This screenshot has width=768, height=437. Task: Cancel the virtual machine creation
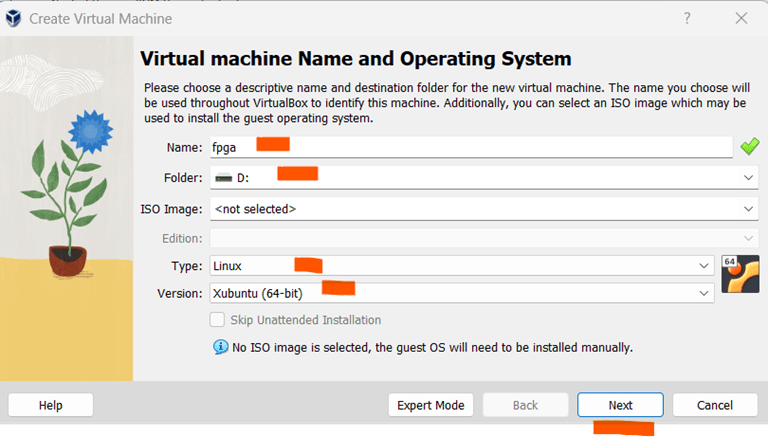[x=714, y=405]
